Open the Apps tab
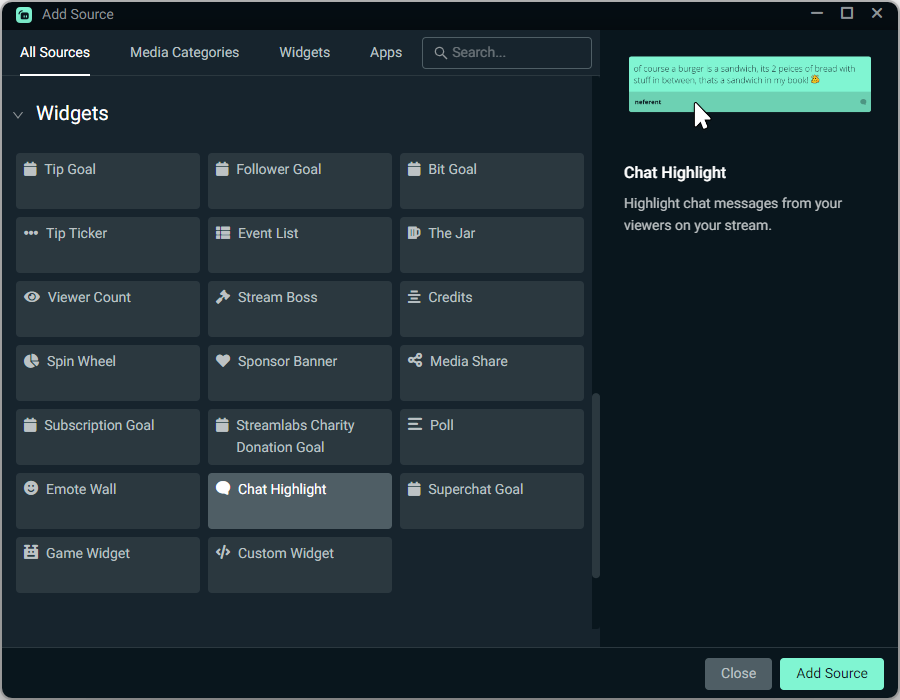 [x=386, y=52]
